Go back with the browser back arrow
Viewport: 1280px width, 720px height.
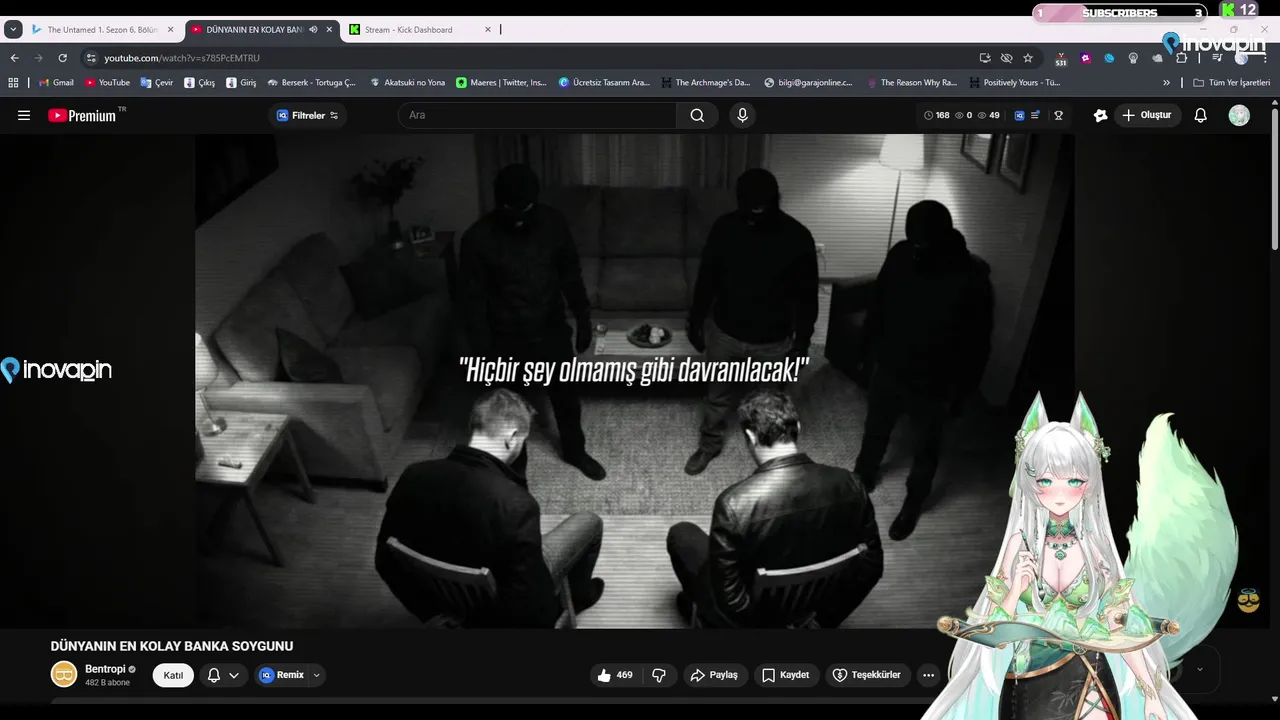click(x=14, y=58)
